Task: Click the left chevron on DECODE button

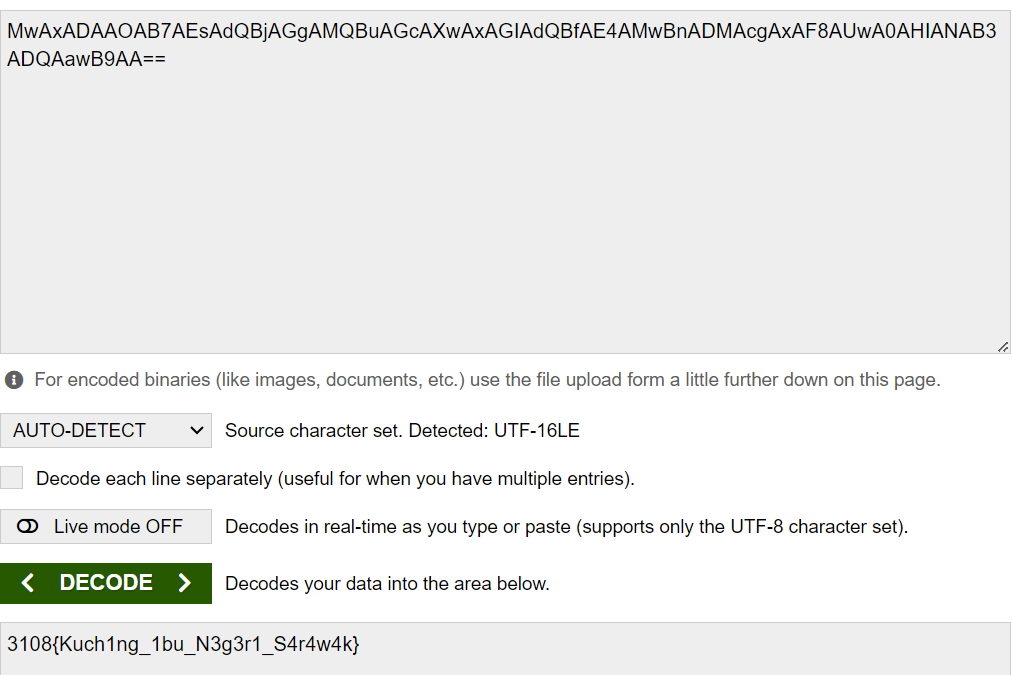Action: tap(28, 583)
